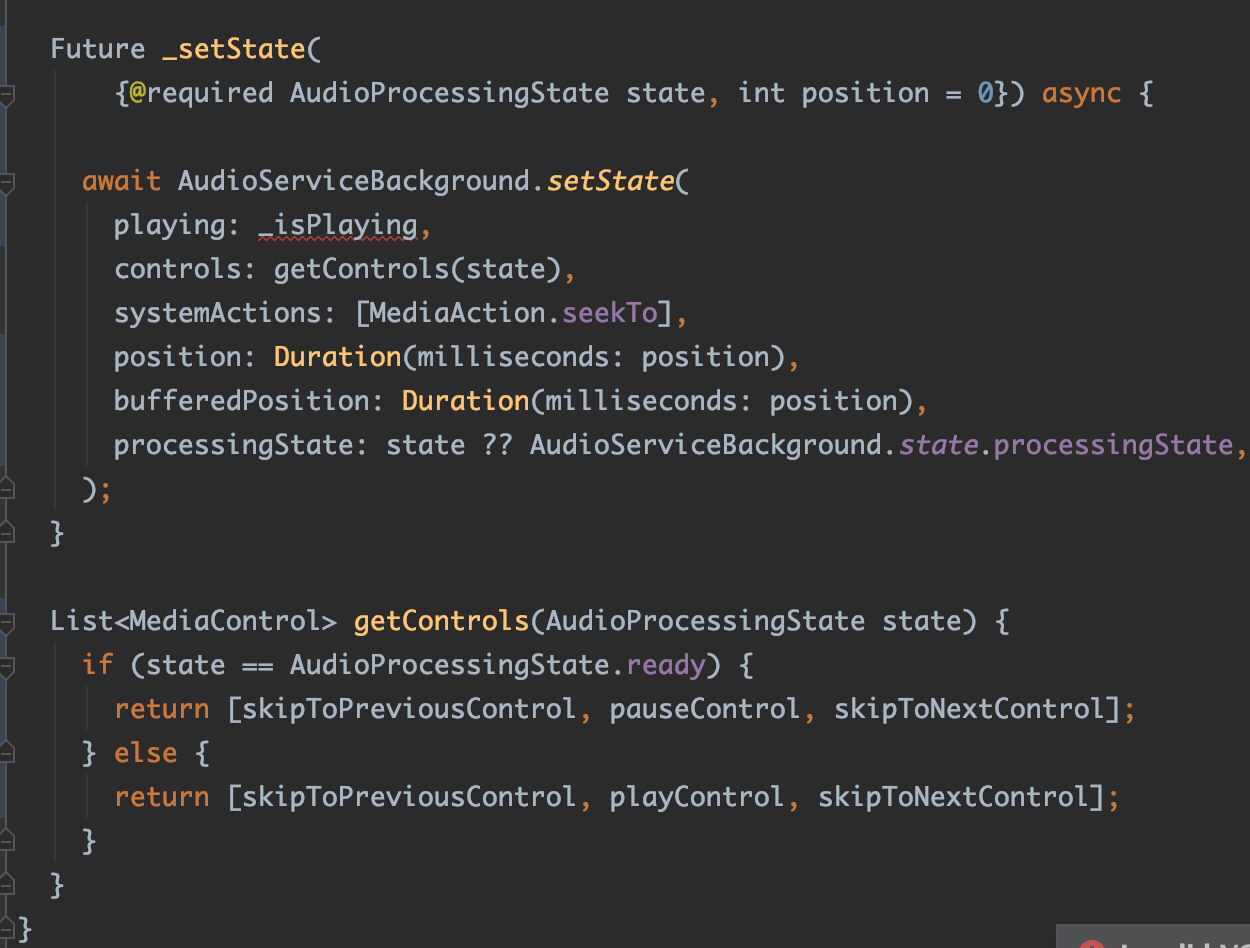1250x948 pixels.
Task: Fold the else block in getControls
Action: [7, 753]
